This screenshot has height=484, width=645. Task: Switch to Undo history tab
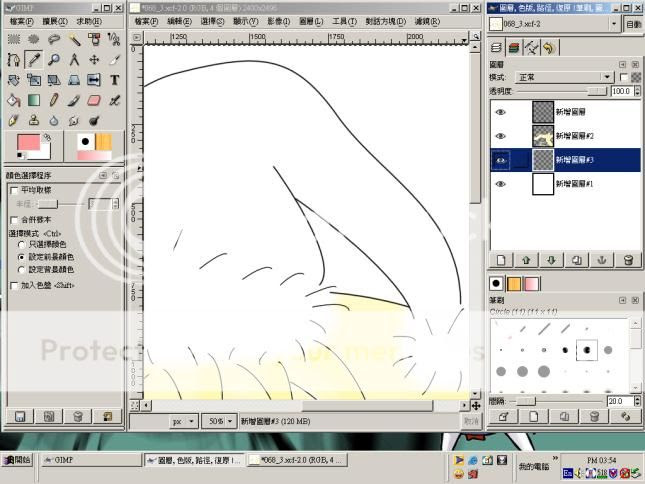pyautogui.click(x=549, y=48)
